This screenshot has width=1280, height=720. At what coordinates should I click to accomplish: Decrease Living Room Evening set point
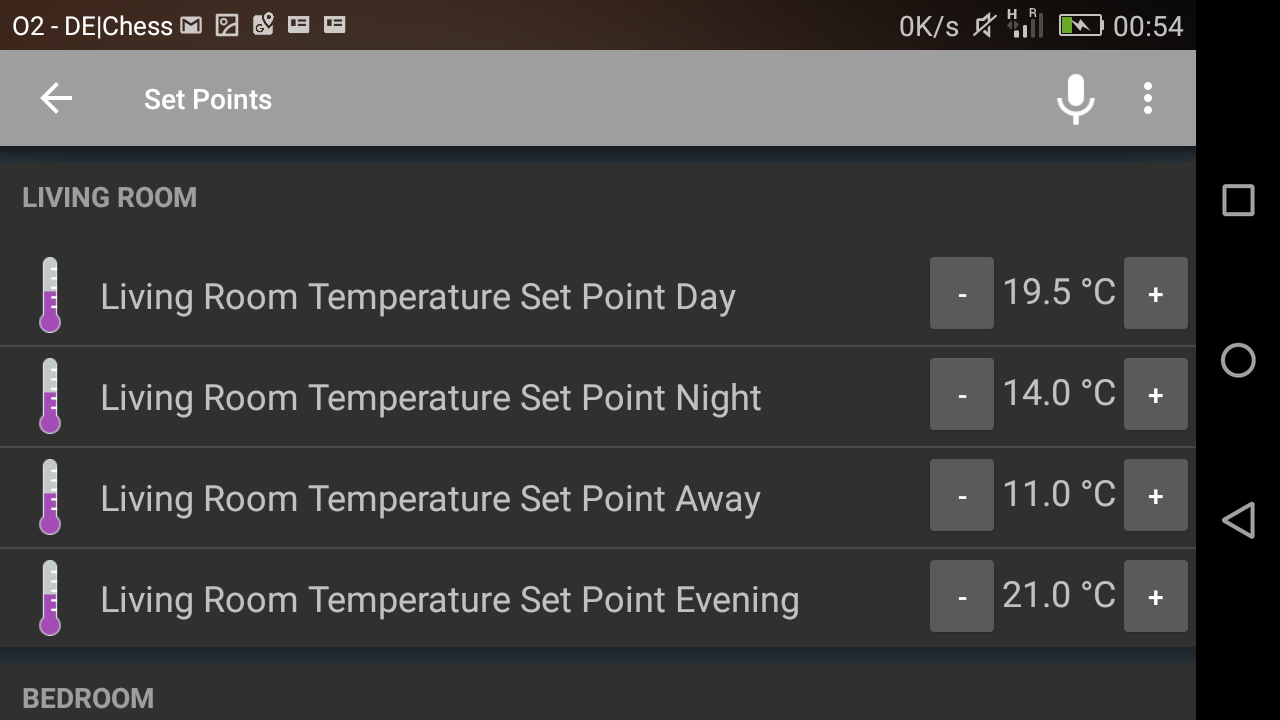962,597
